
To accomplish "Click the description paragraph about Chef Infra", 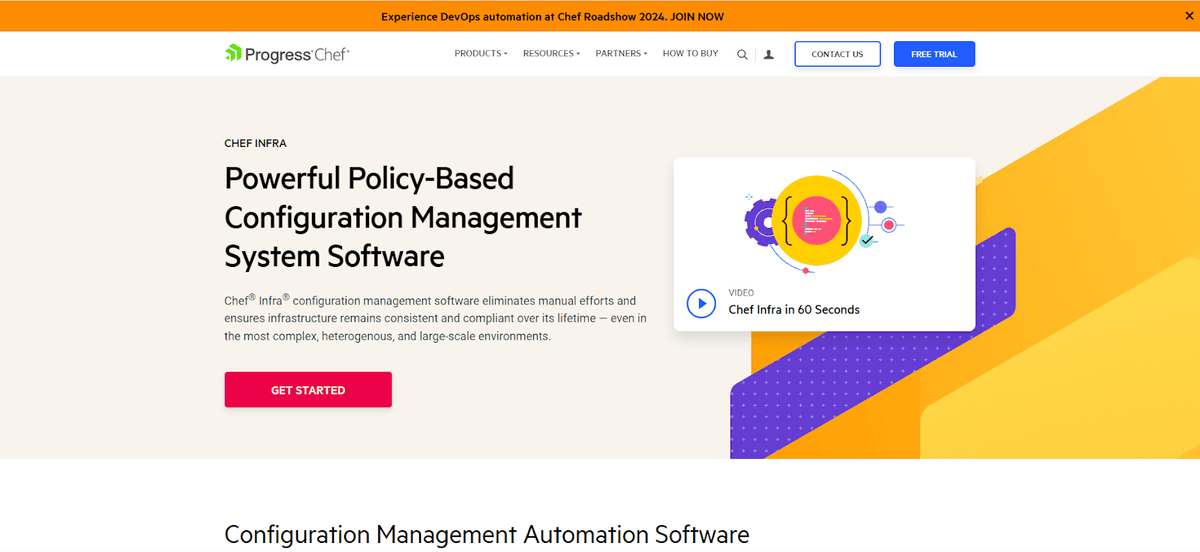I will click(x=436, y=318).
